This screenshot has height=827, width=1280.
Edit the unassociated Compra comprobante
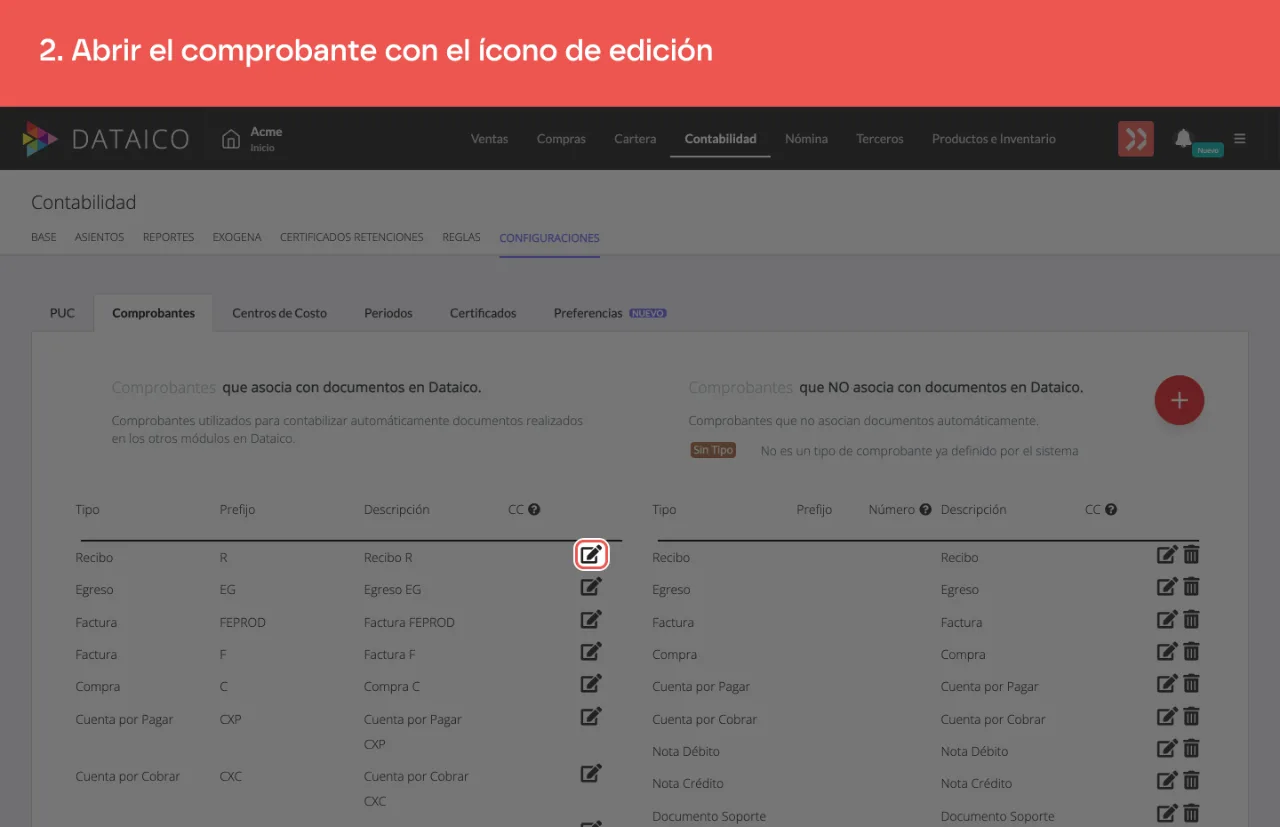tap(1167, 651)
